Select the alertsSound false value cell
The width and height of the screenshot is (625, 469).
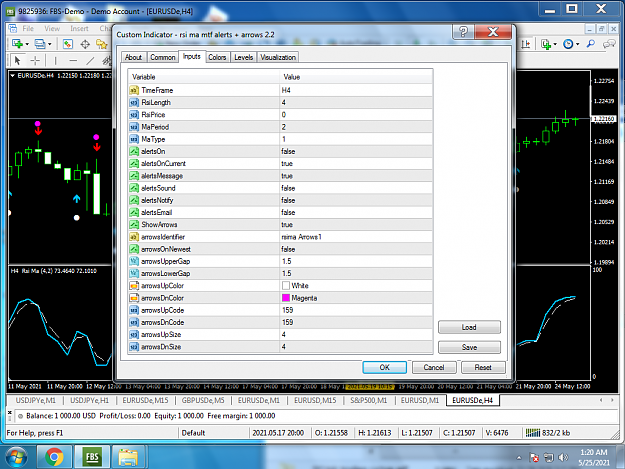pyautogui.click(x=356, y=188)
